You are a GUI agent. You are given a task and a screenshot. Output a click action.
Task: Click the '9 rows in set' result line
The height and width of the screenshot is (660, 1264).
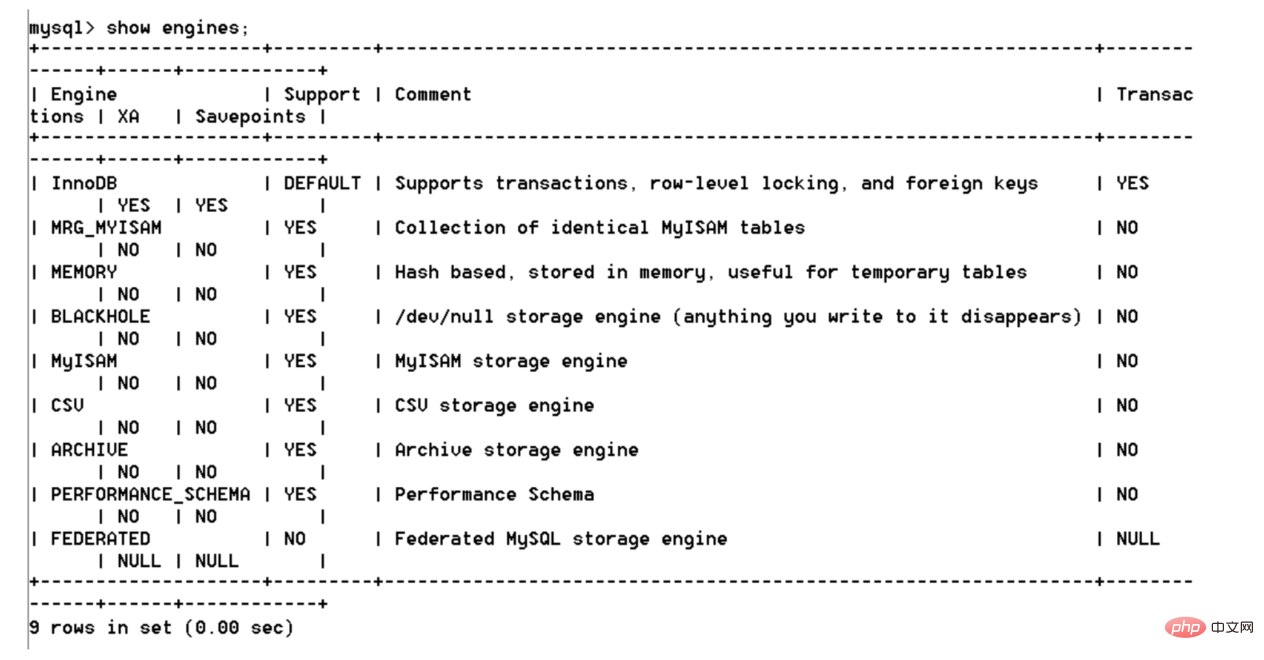(x=162, y=628)
